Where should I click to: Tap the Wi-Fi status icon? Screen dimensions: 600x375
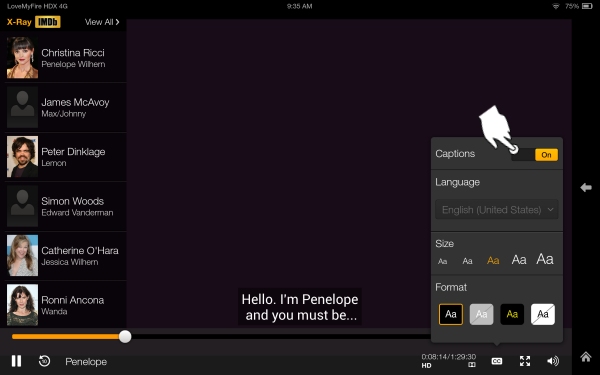[556, 6]
